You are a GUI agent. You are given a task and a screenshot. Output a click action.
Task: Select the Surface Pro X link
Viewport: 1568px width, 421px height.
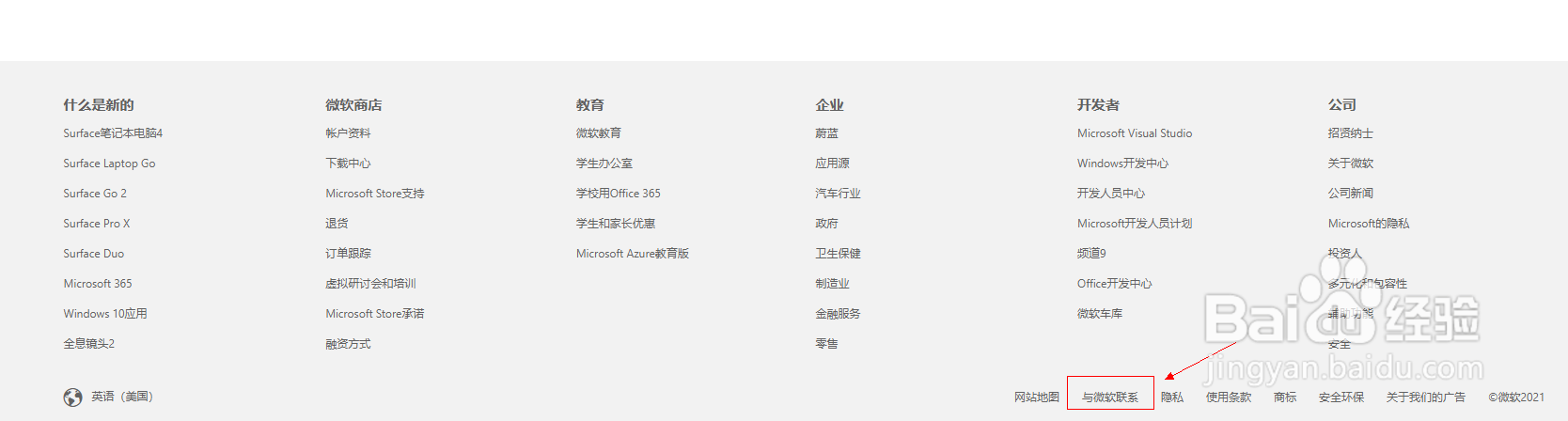(x=97, y=224)
